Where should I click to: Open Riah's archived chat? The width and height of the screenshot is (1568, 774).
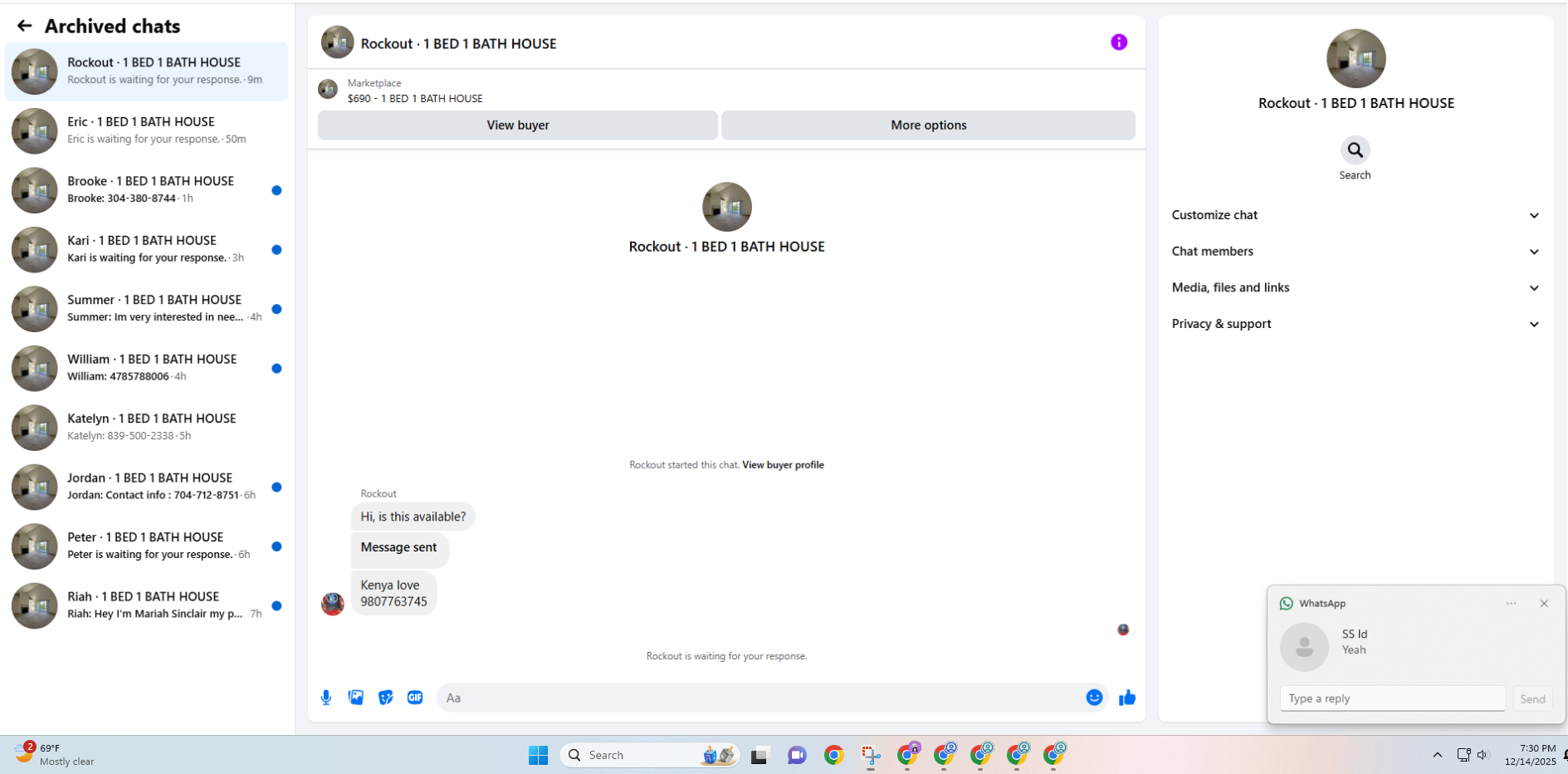click(x=147, y=605)
